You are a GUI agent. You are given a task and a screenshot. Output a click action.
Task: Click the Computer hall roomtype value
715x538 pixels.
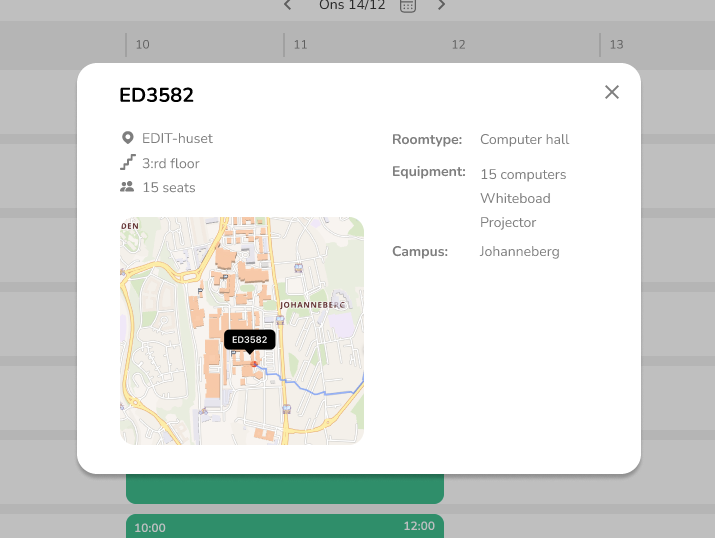point(524,139)
